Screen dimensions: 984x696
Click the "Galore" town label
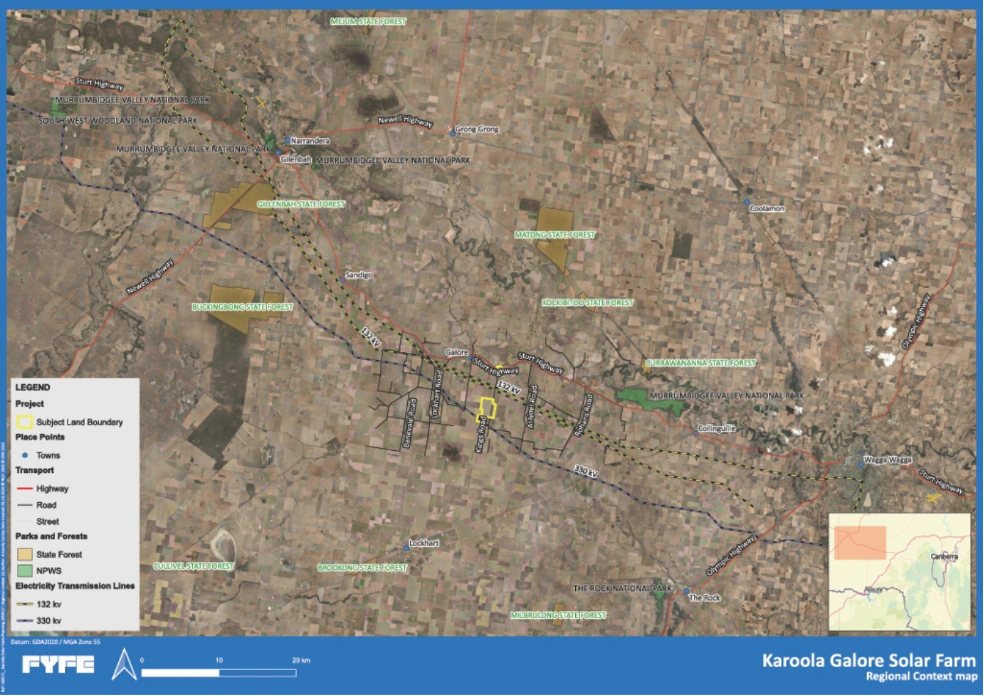(x=457, y=353)
